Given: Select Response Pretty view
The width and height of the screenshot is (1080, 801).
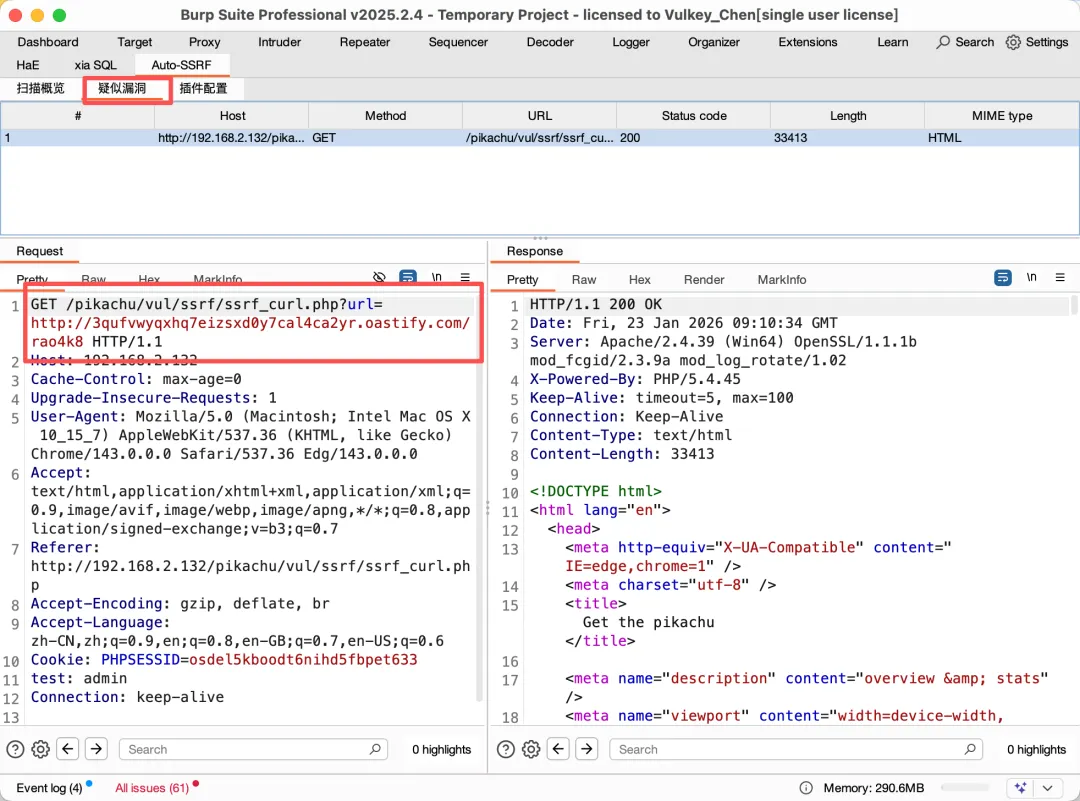Looking at the screenshot, I should pos(523,280).
